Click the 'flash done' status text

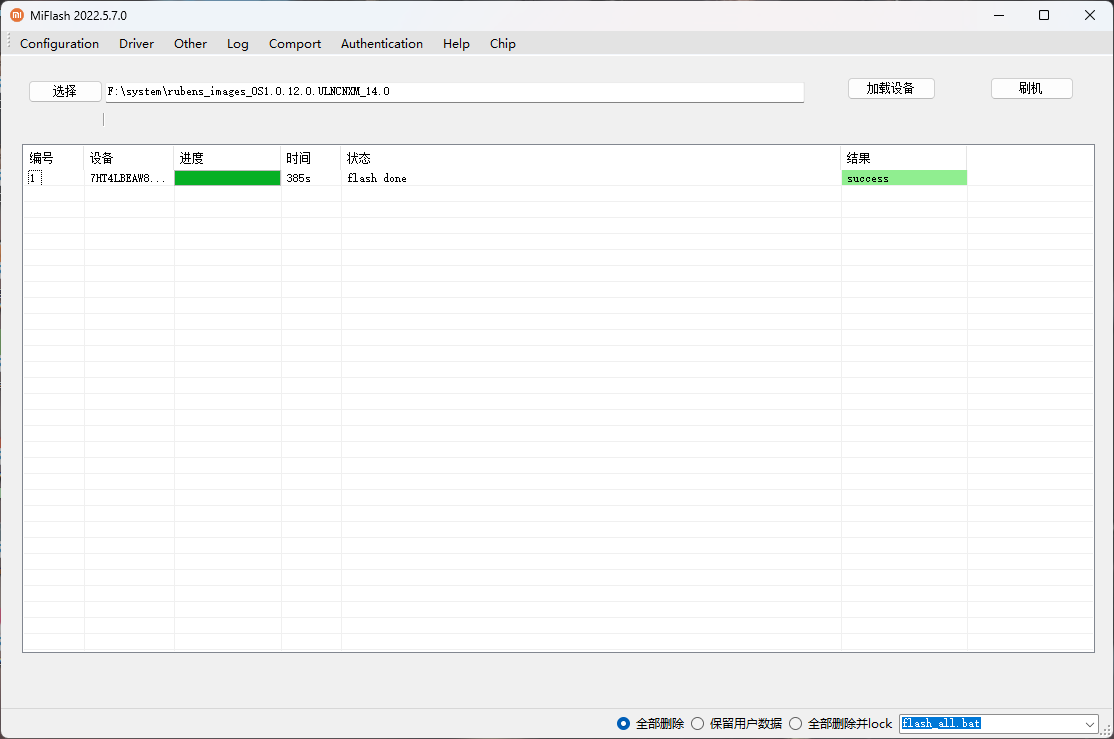(x=377, y=178)
